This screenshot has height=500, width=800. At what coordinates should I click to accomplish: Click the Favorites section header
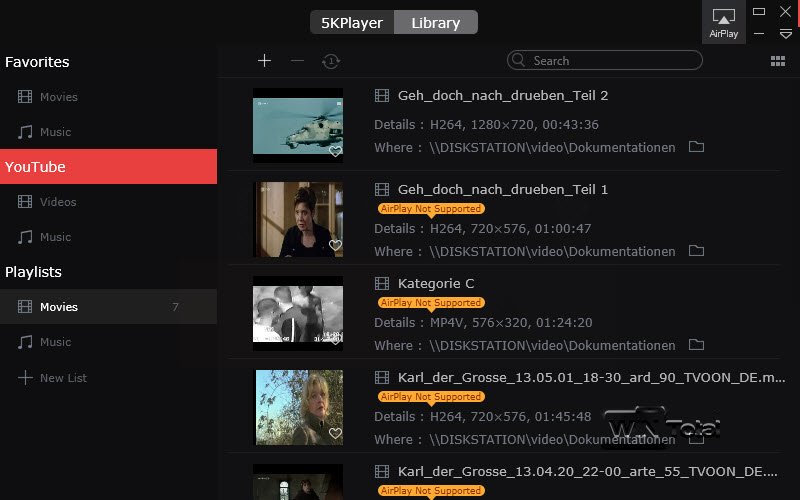(37, 62)
